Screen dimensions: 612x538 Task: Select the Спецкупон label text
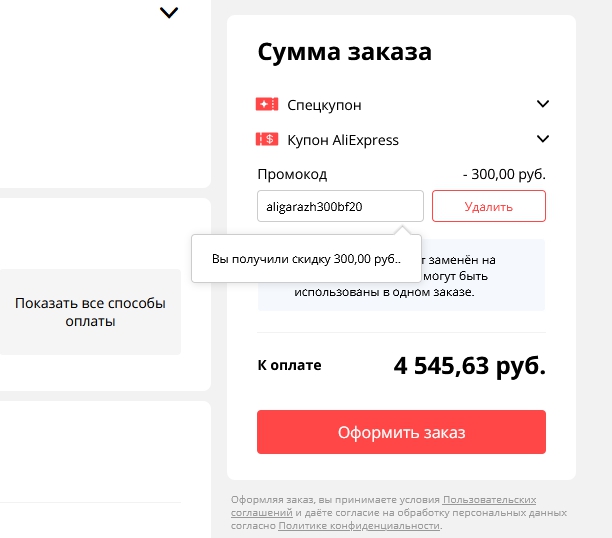tap(324, 105)
